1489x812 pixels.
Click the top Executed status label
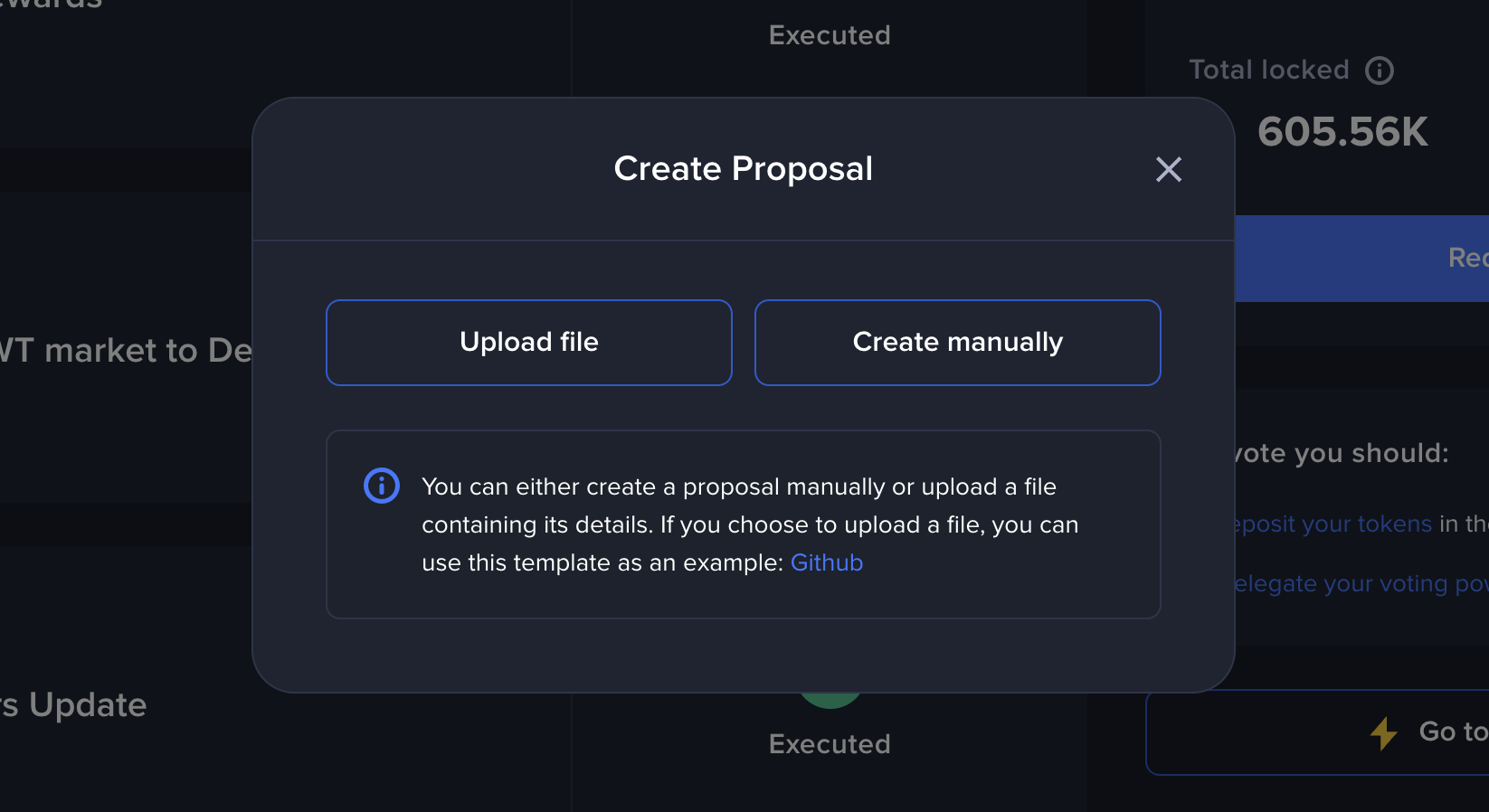coord(830,35)
